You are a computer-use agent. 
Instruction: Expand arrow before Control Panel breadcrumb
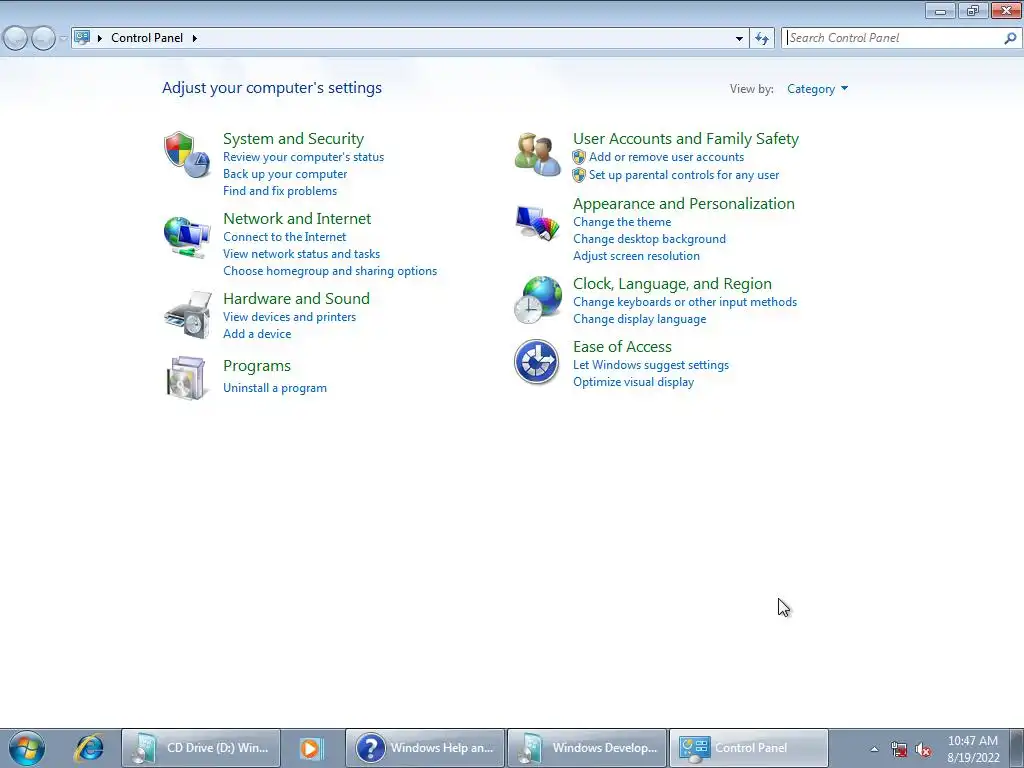(100, 38)
